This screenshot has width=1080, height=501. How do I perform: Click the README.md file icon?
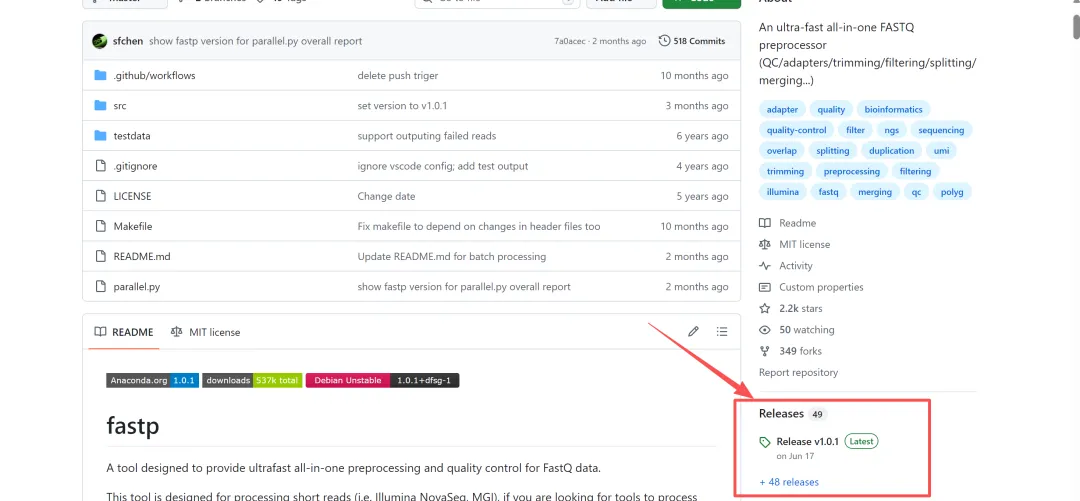point(101,256)
